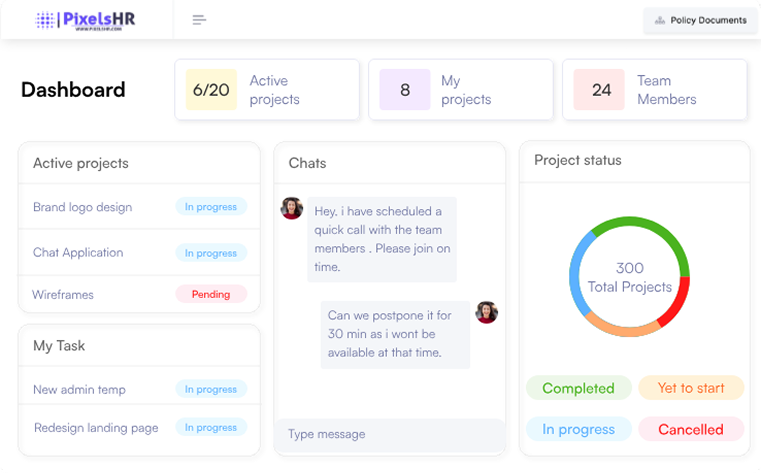Open the Brand logo design project
This screenshot has width=761, height=473.
pos(82,207)
